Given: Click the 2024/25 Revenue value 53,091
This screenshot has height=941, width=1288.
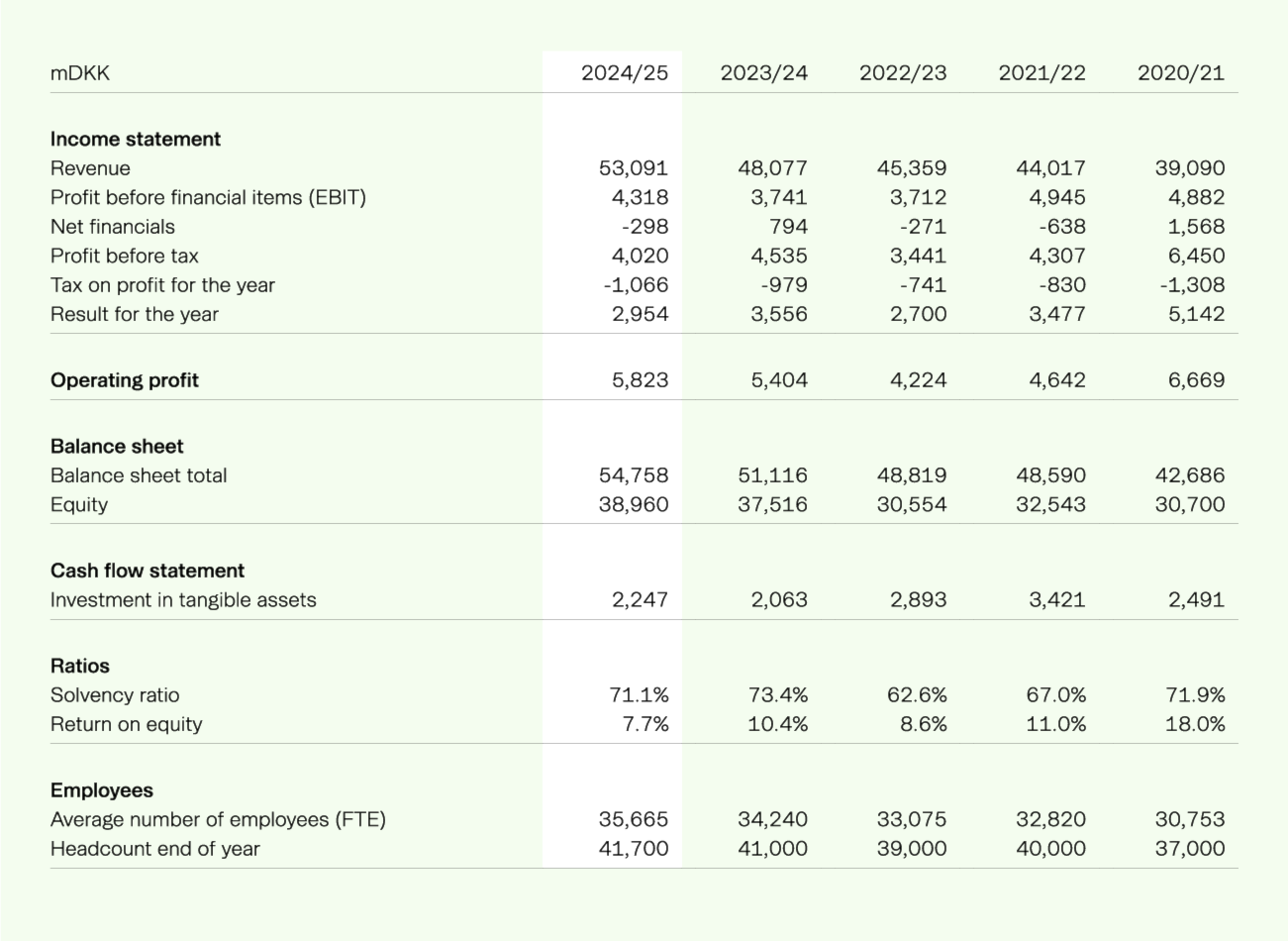Looking at the screenshot, I should [x=634, y=168].
